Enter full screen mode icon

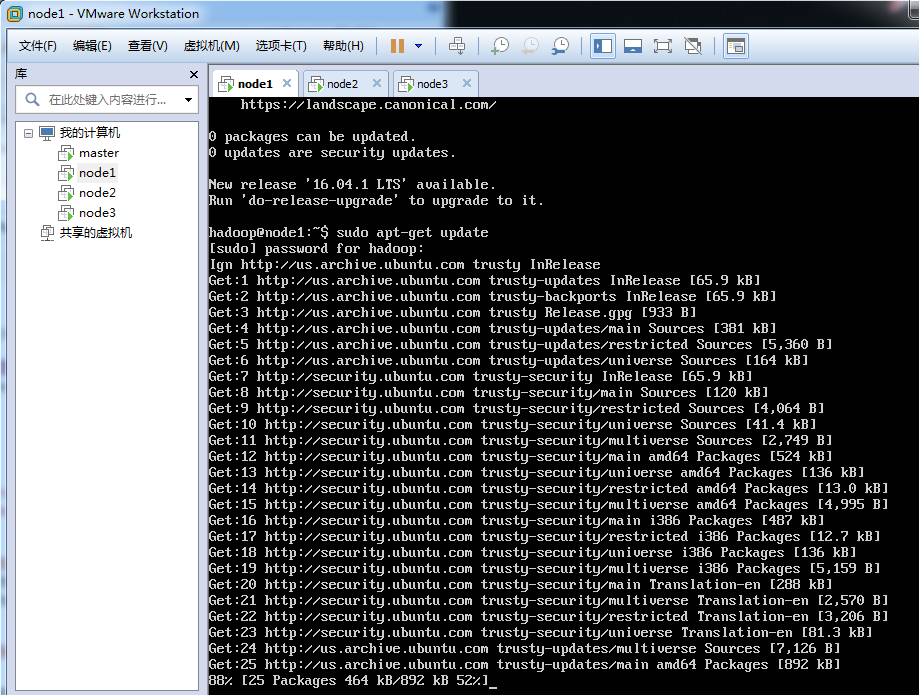click(x=662, y=46)
